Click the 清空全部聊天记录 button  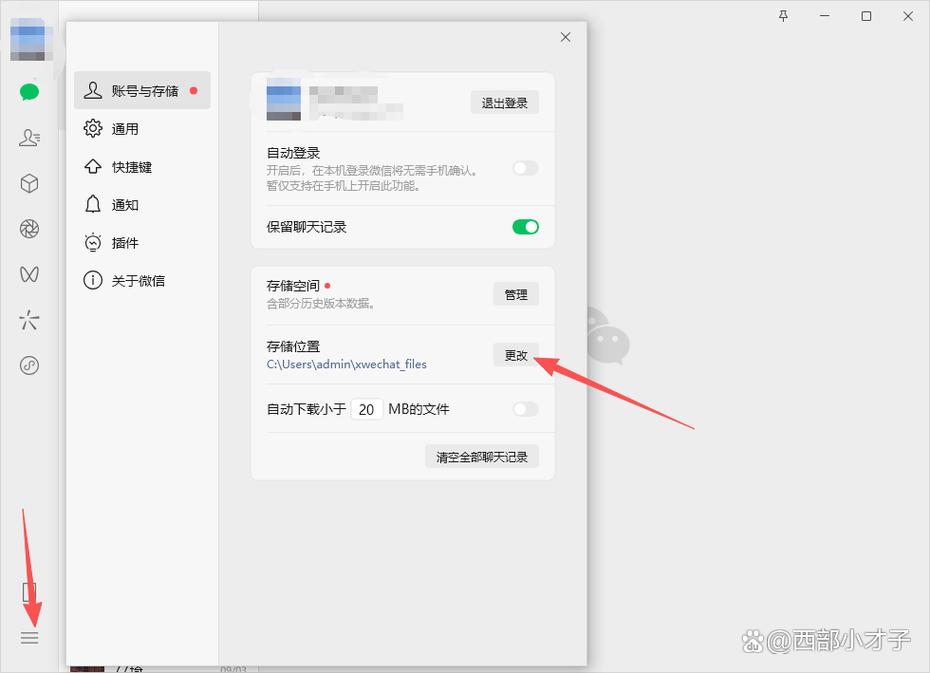click(x=482, y=455)
